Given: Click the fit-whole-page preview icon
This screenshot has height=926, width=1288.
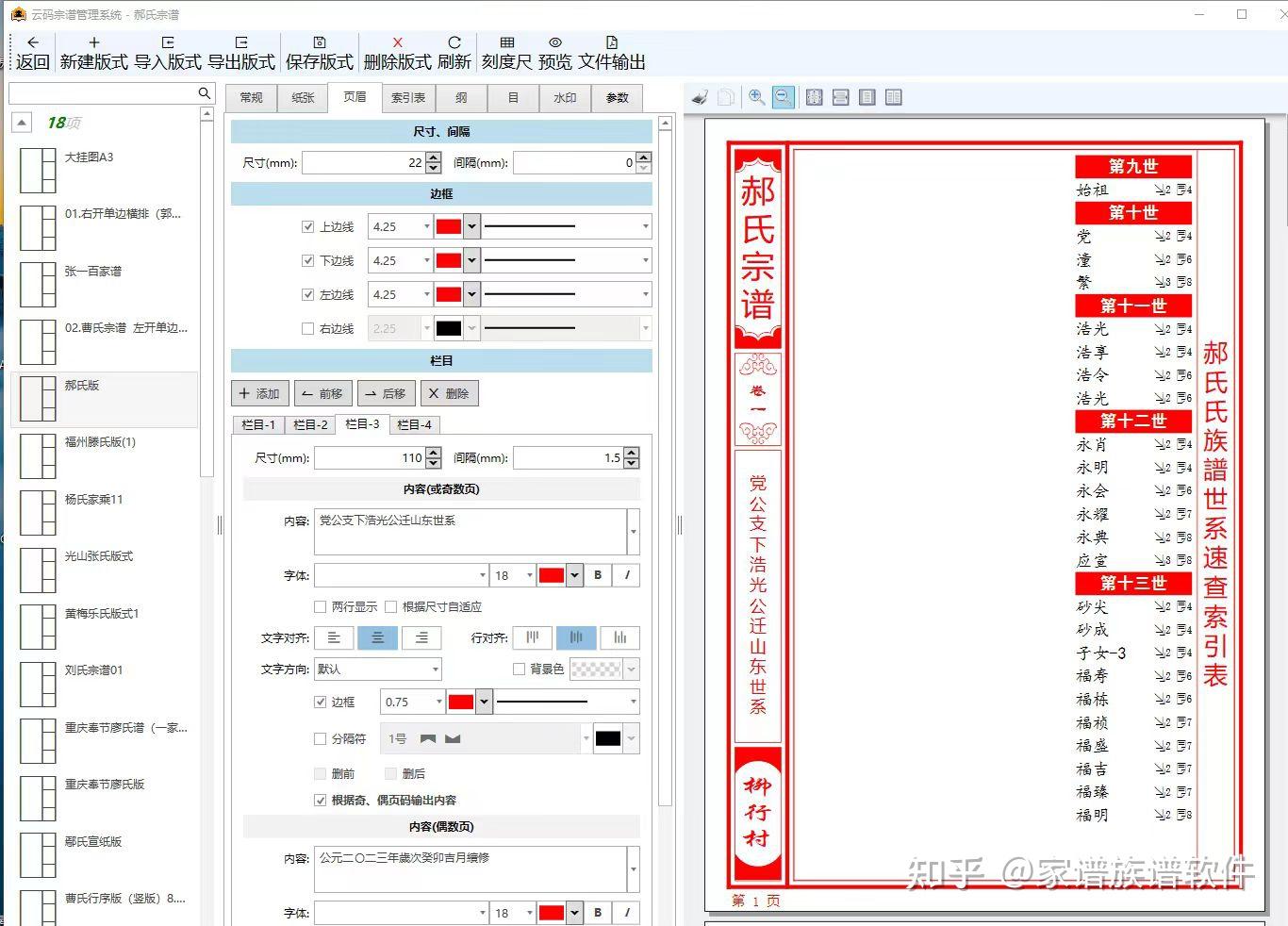Looking at the screenshot, I should click(x=815, y=97).
